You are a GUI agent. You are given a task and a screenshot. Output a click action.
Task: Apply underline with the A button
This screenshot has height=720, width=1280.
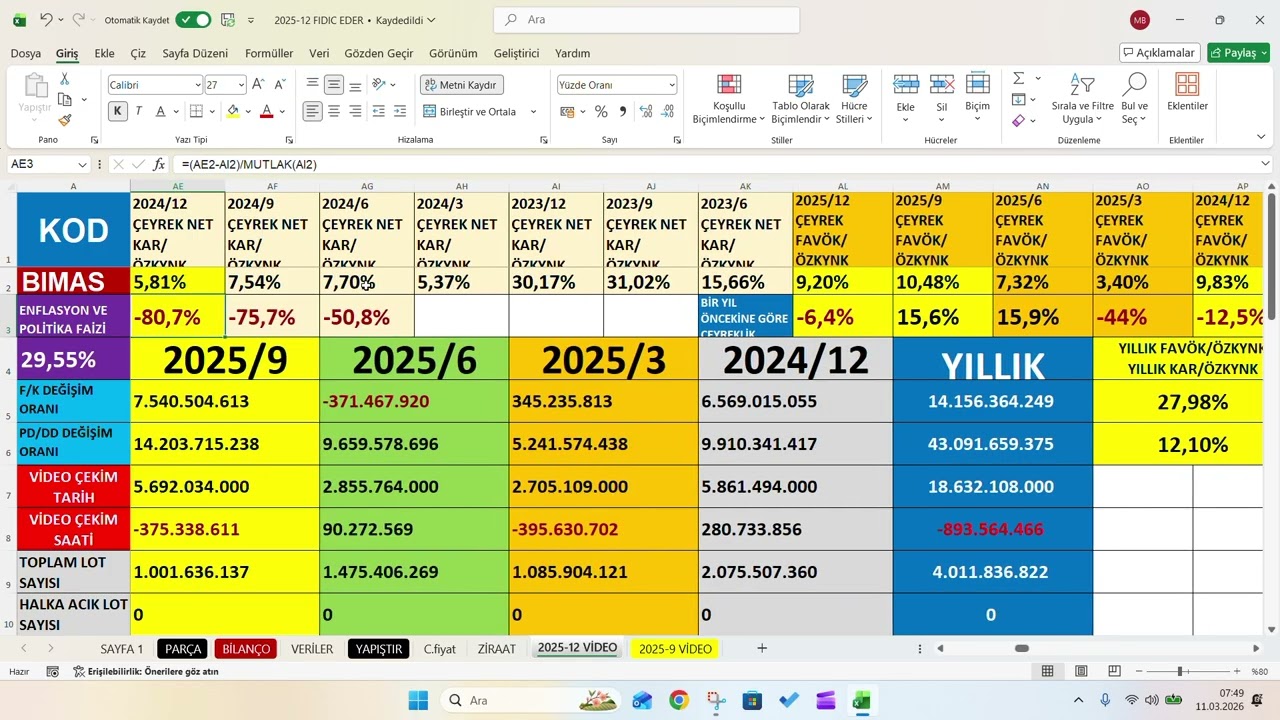tap(162, 111)
